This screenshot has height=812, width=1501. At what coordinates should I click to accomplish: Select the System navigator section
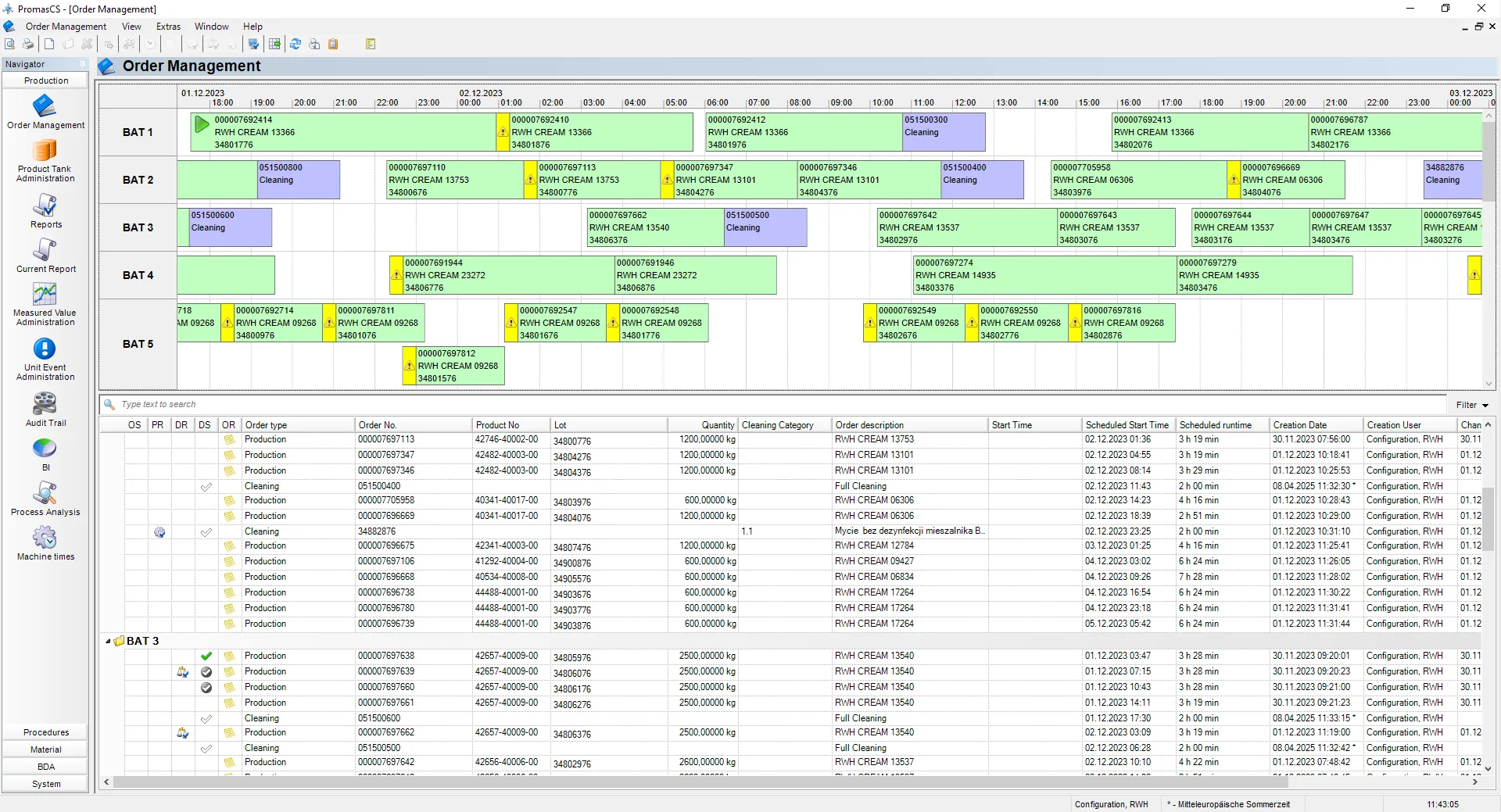point(45,784)
